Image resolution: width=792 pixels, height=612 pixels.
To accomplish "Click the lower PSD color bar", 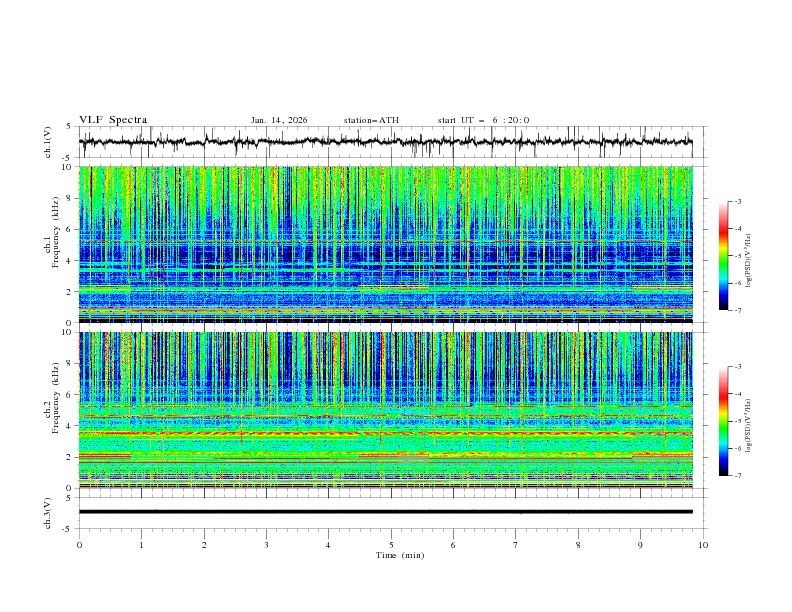I will tap(724, 421).
